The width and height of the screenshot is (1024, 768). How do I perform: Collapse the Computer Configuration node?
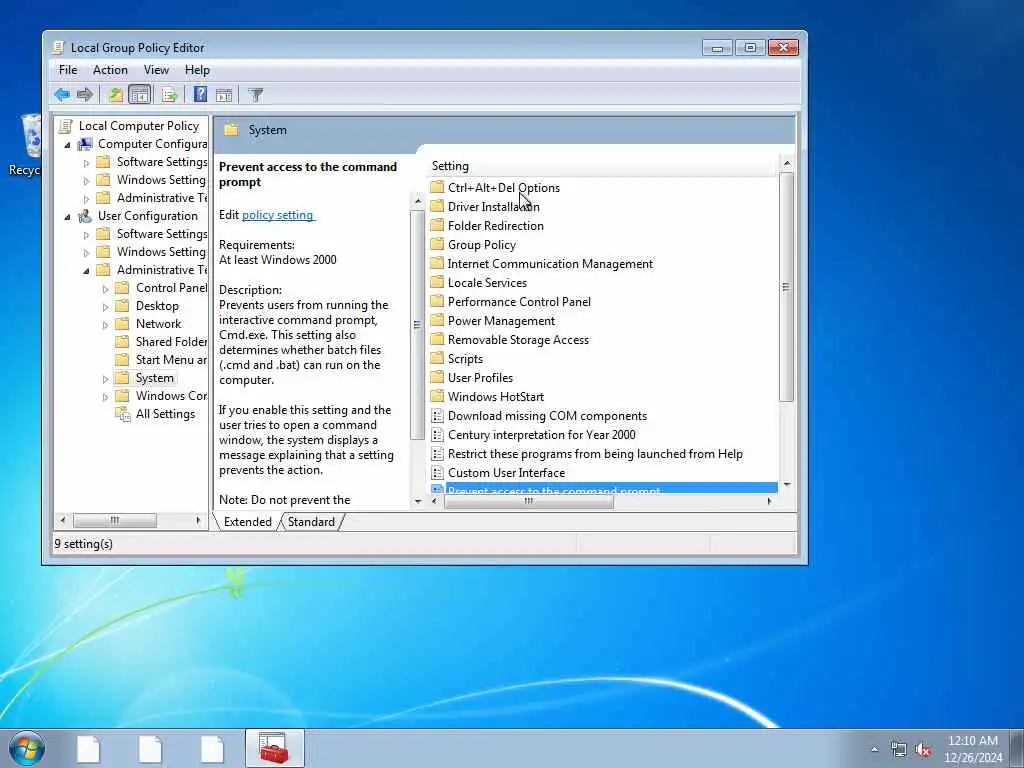click(x=67, y=145)
